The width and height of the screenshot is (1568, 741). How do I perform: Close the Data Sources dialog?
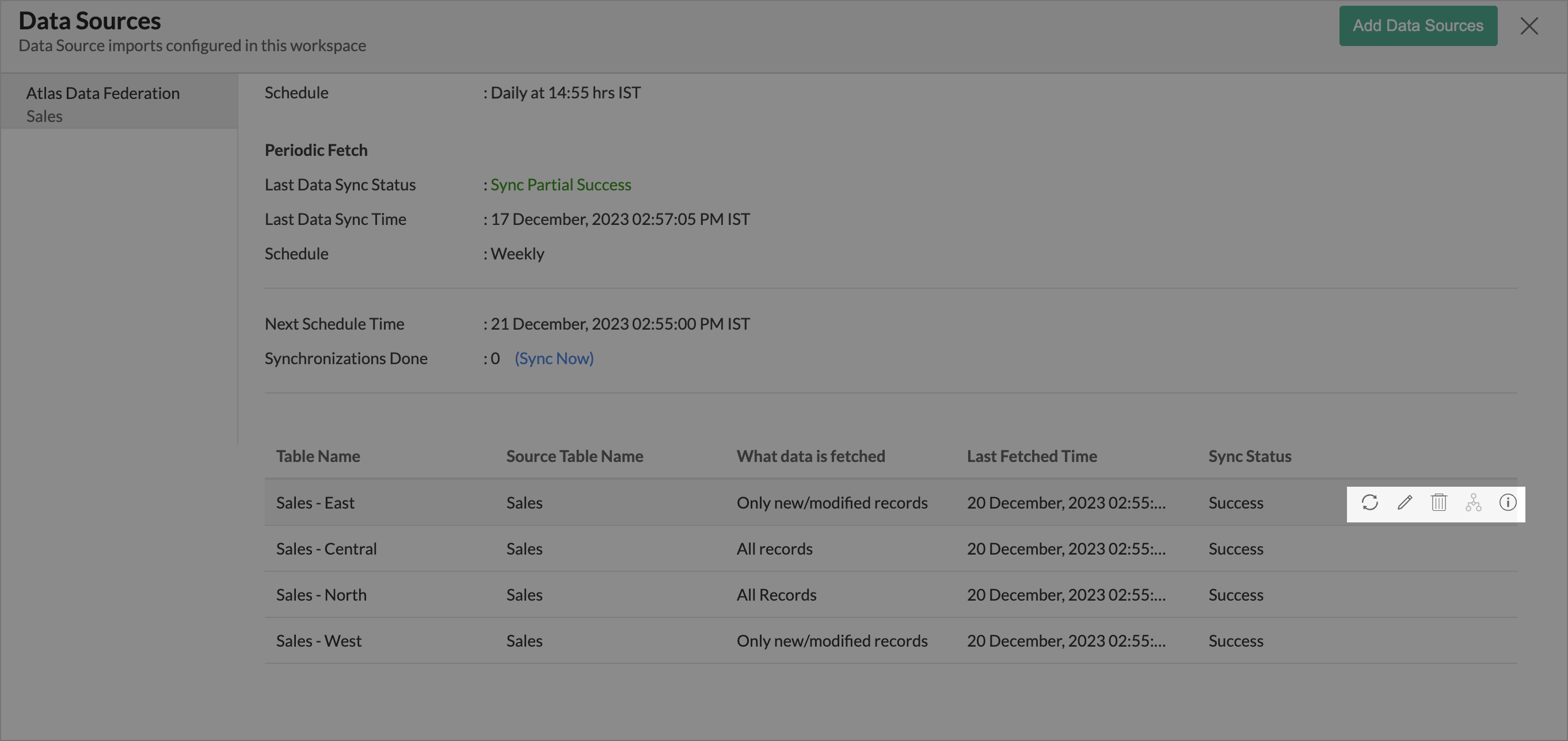pos(1528,26)
